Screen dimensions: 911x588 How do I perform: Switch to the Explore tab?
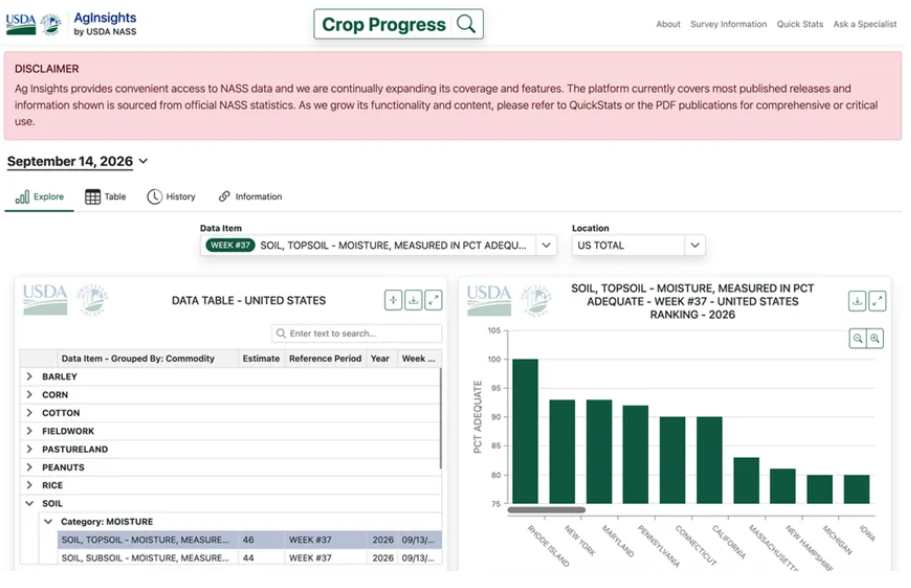point(39,197)
